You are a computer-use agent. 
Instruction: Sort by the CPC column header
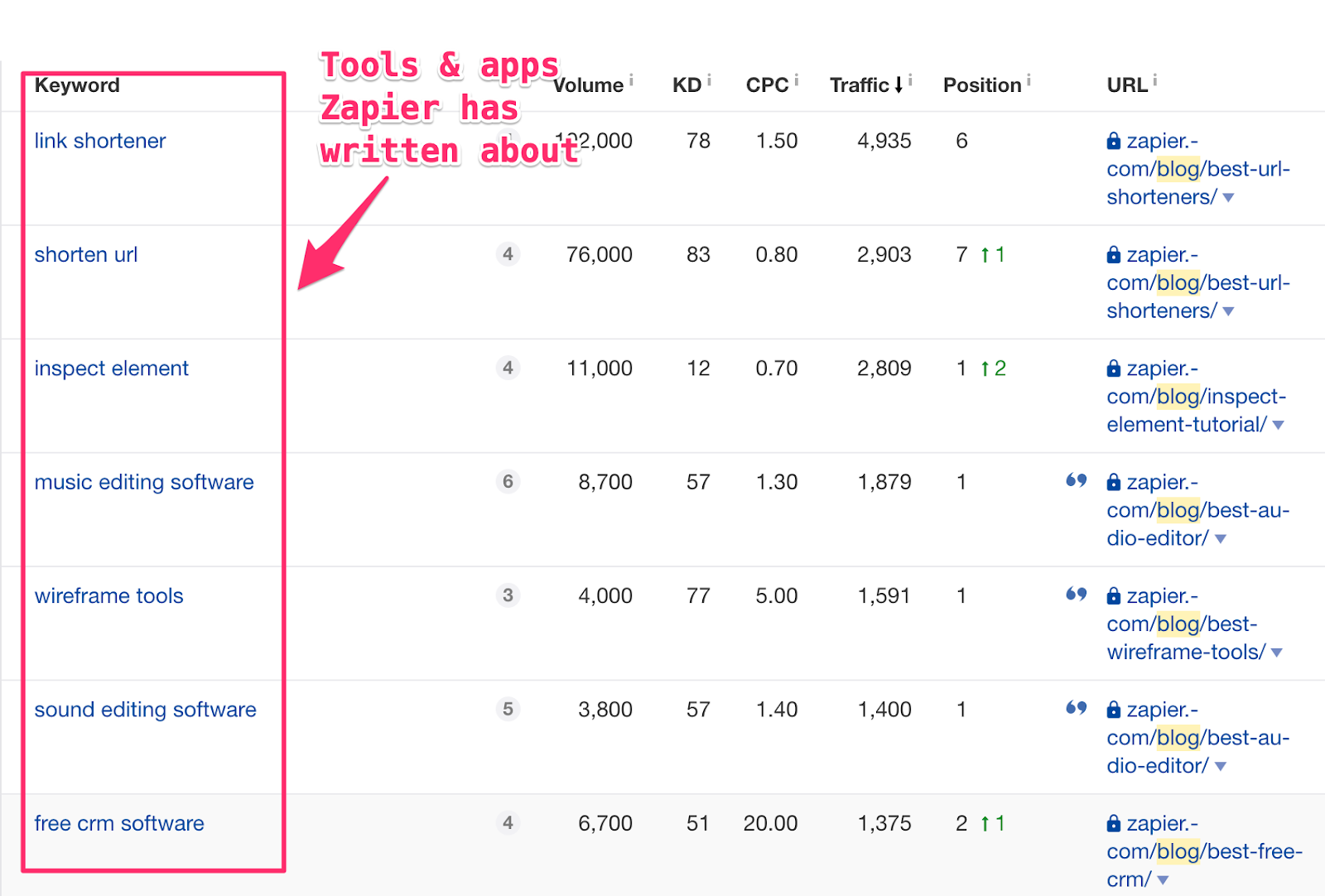pyautogui.click(x=768, y=85)
